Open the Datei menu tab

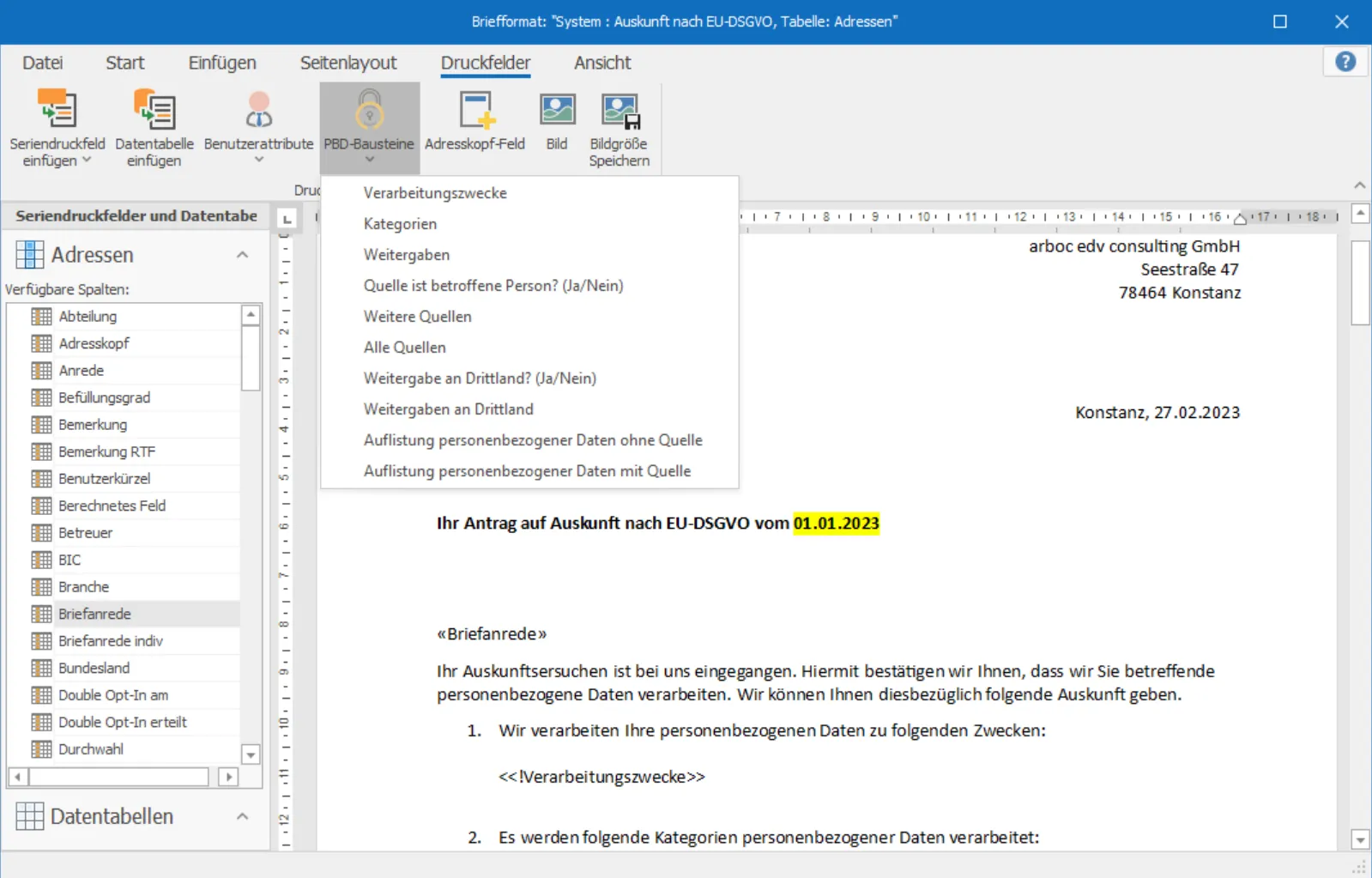43,63
